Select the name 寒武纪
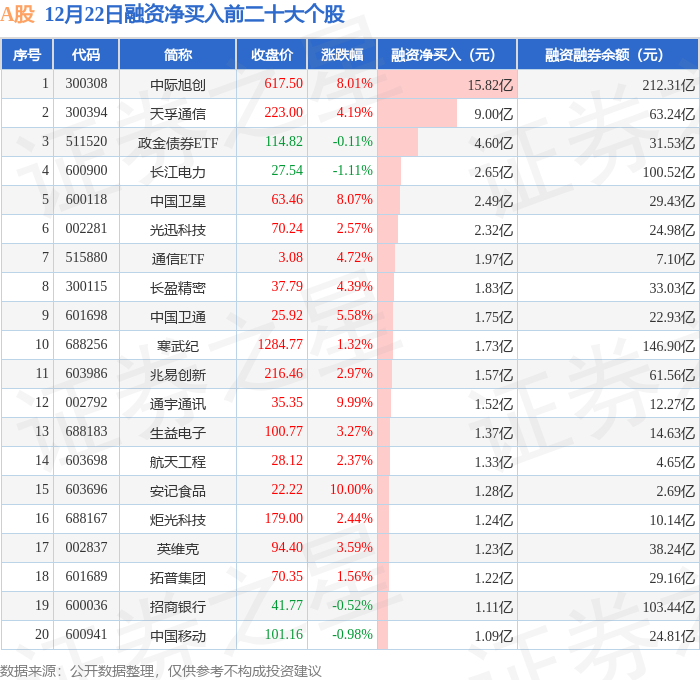This screenshot has height=680, width=700. coord(178,346)
